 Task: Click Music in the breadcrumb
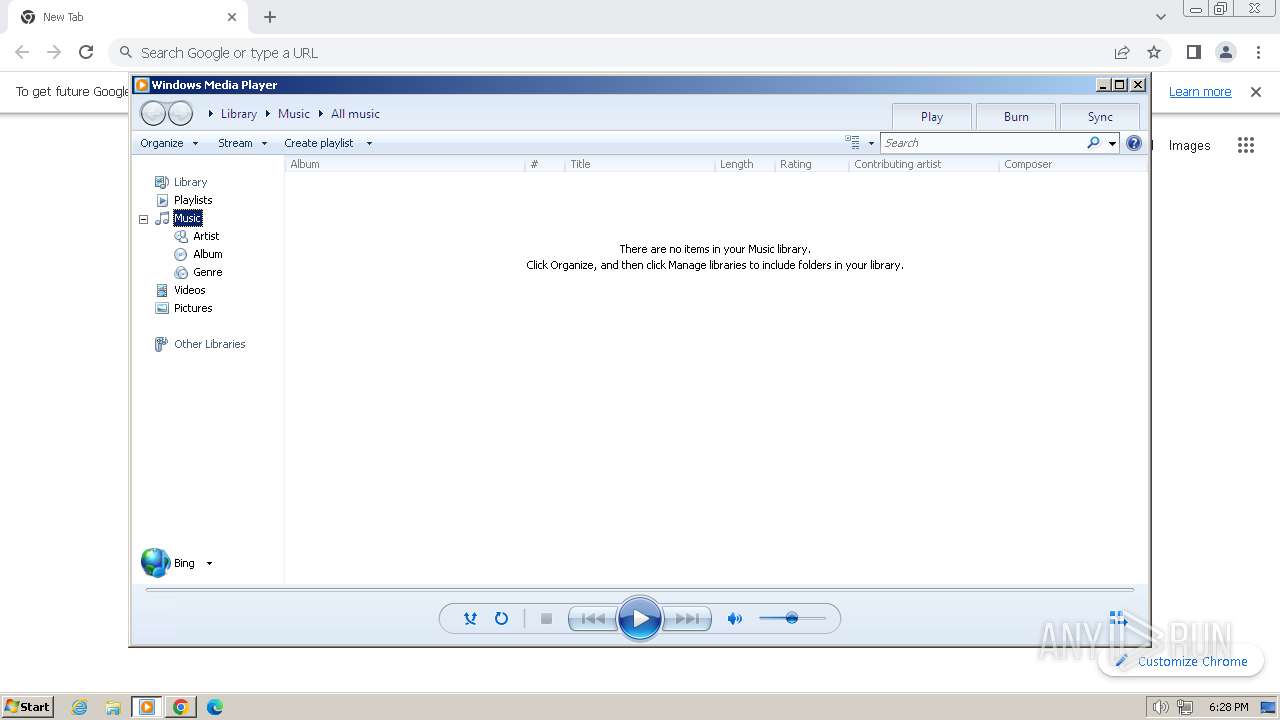tap(294, 114)
